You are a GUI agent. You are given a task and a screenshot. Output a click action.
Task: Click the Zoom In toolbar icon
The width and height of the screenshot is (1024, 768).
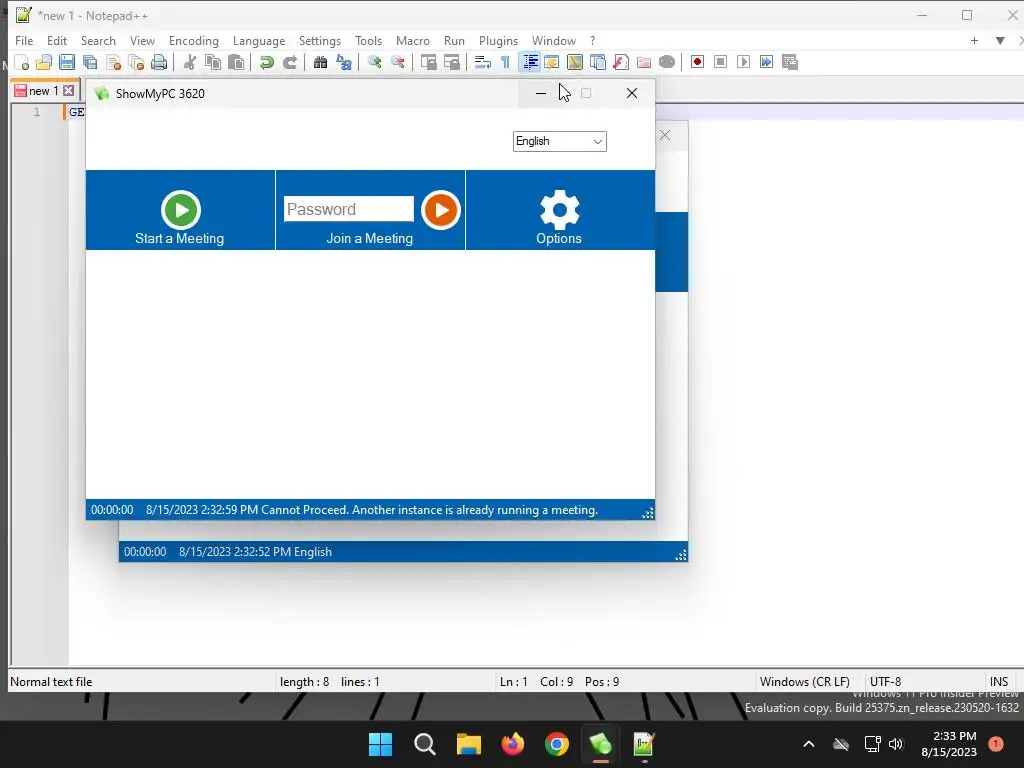374,63
